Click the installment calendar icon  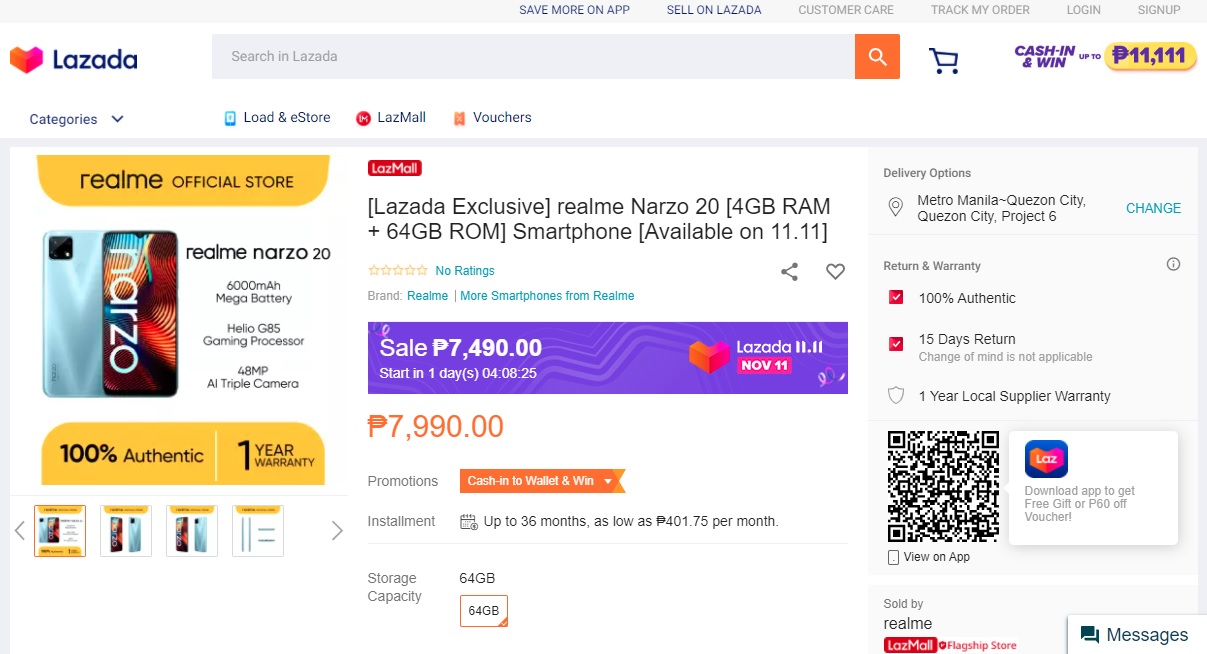pos(468,521)
